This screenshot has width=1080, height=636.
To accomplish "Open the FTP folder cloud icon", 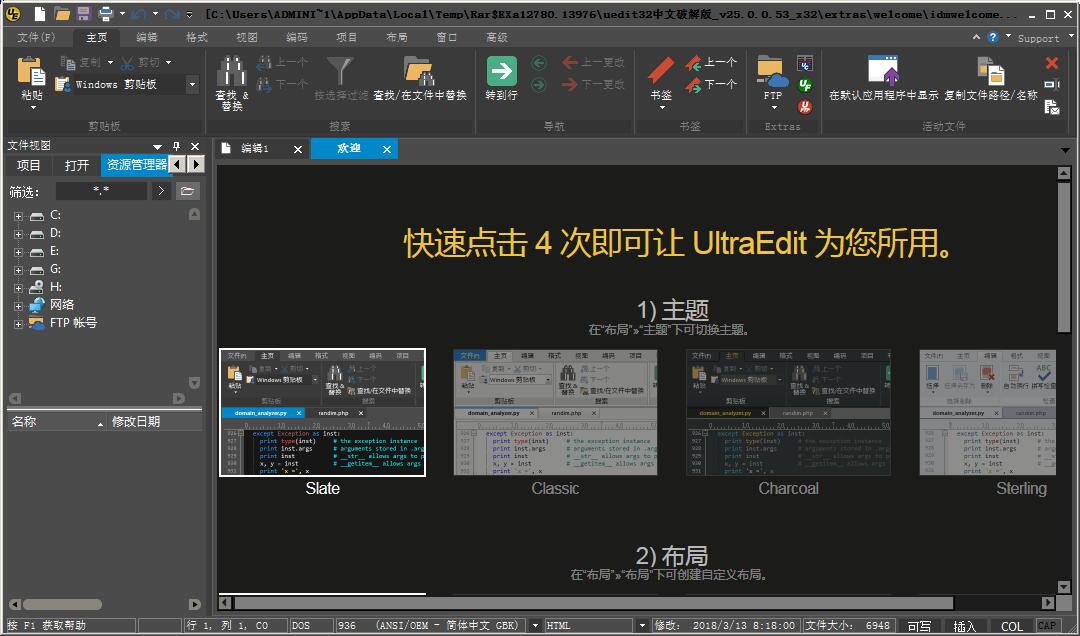I will pyautogui.click(x=773, y=72).
